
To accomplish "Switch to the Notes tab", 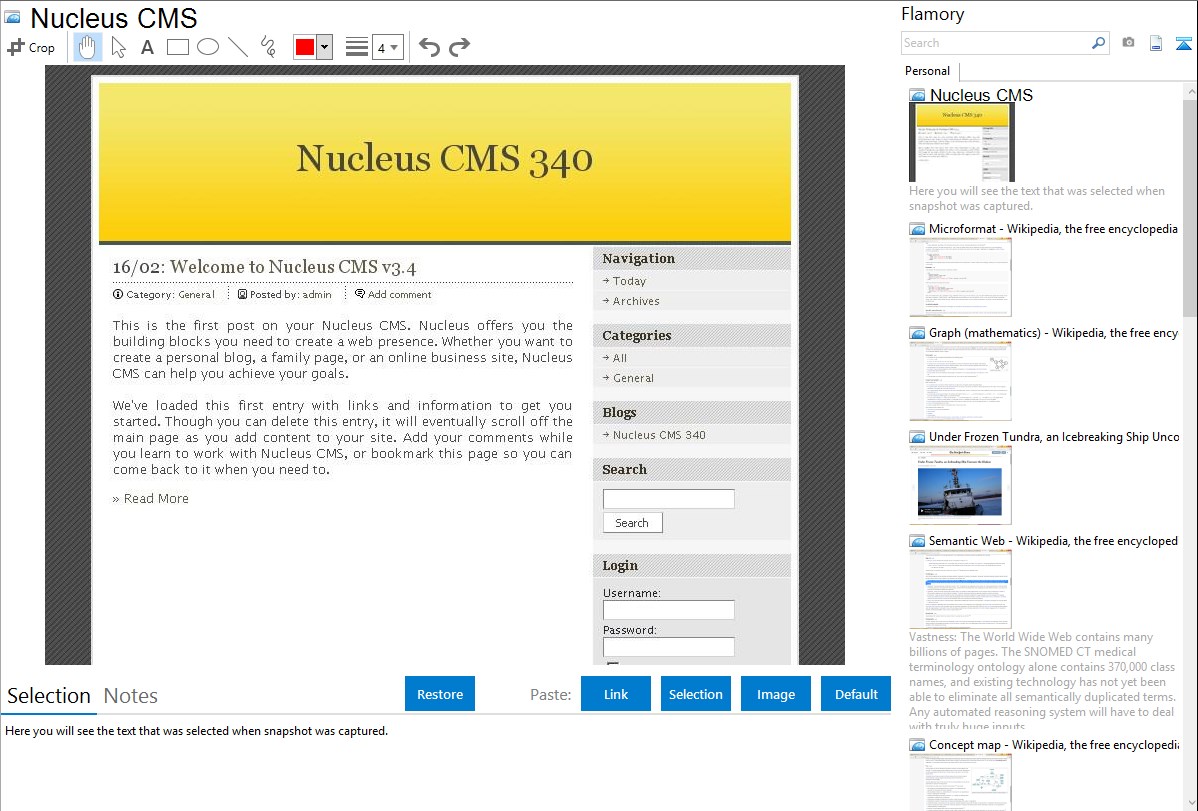I will [x=130, y=696].
